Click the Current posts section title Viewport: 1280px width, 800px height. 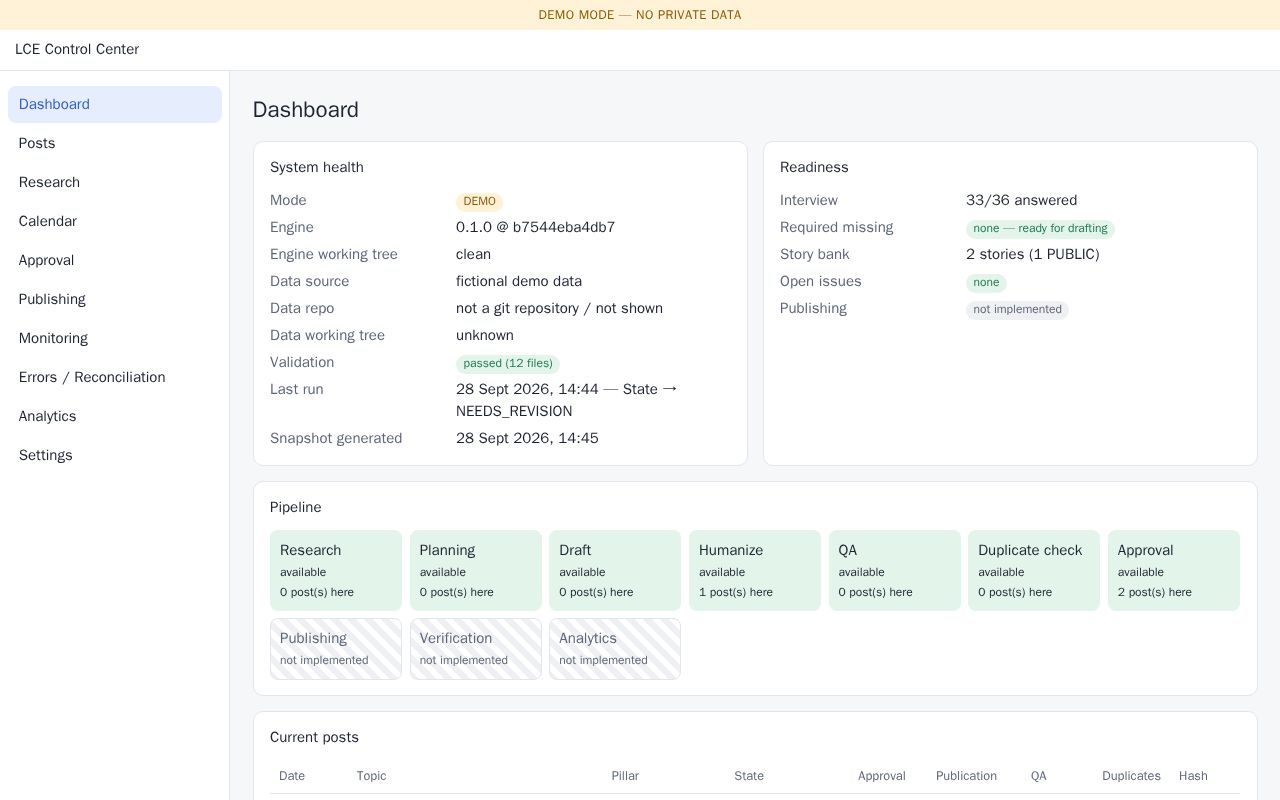point(314,737)
